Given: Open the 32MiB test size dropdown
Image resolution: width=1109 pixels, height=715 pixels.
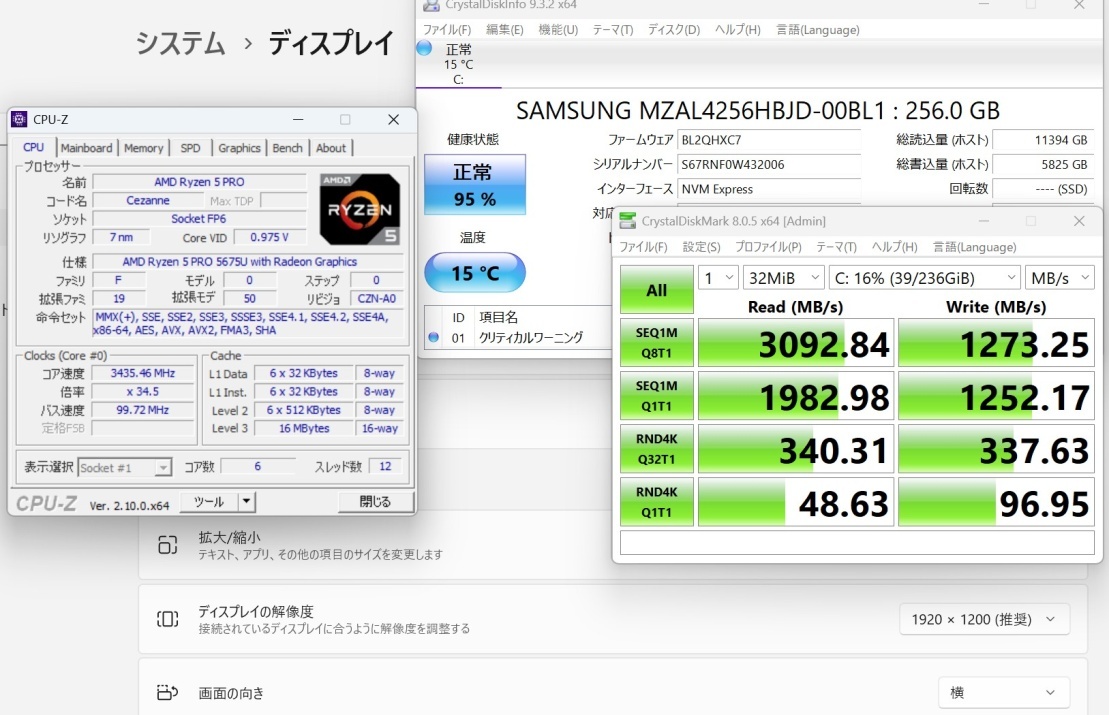Looking at the screenshot, I should [784, 278].
